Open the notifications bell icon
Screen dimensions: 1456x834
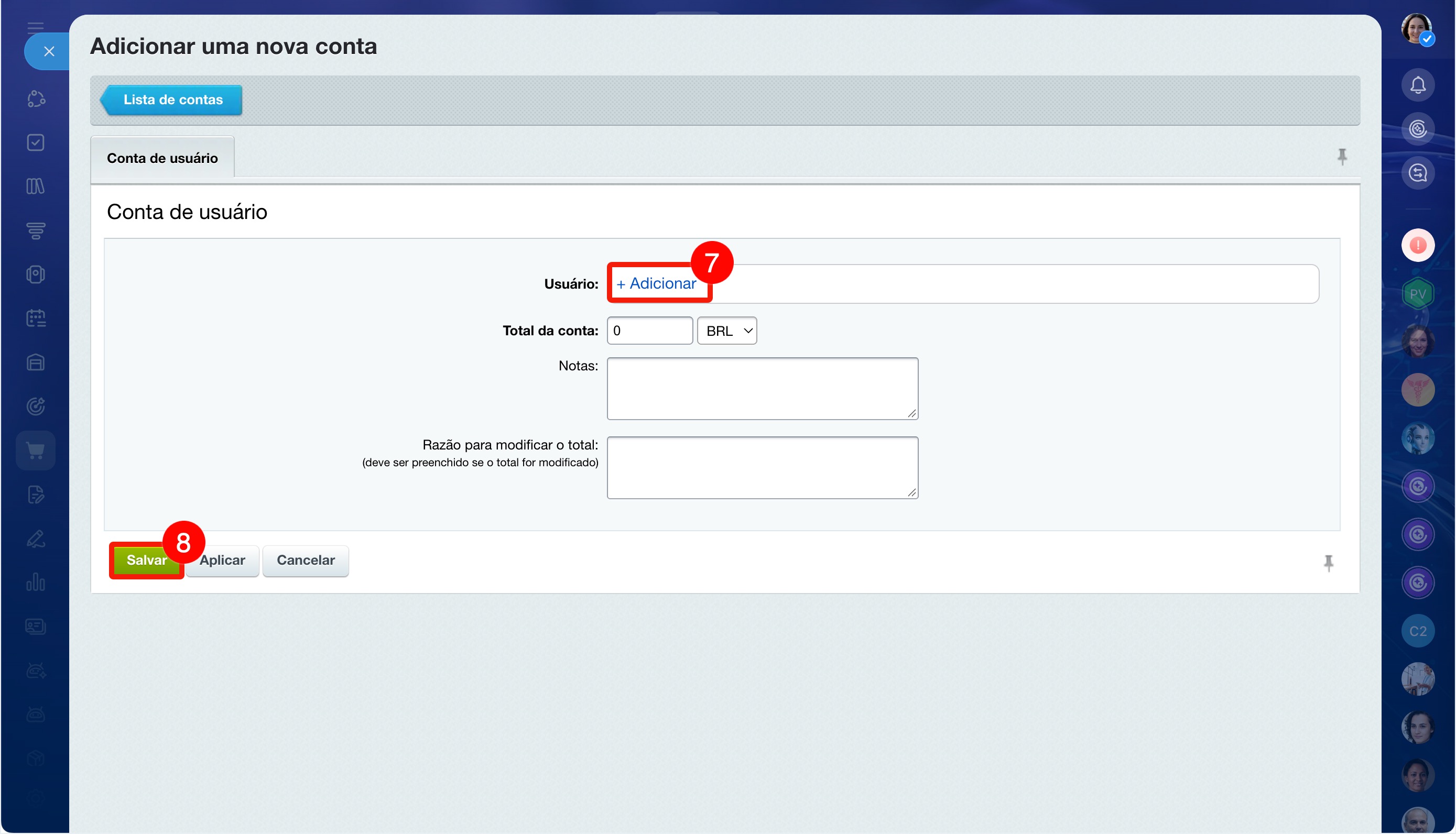[1417, 85]
